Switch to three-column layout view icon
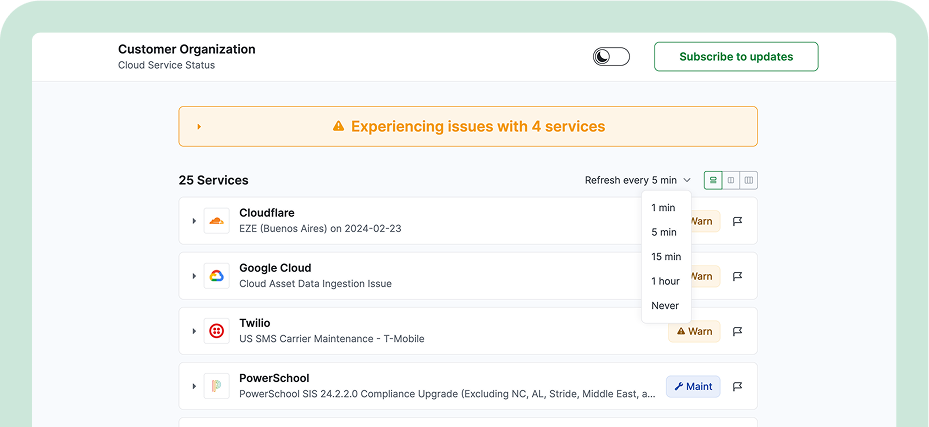The width and height of the screenshot is (929, 427). point(749,180)
